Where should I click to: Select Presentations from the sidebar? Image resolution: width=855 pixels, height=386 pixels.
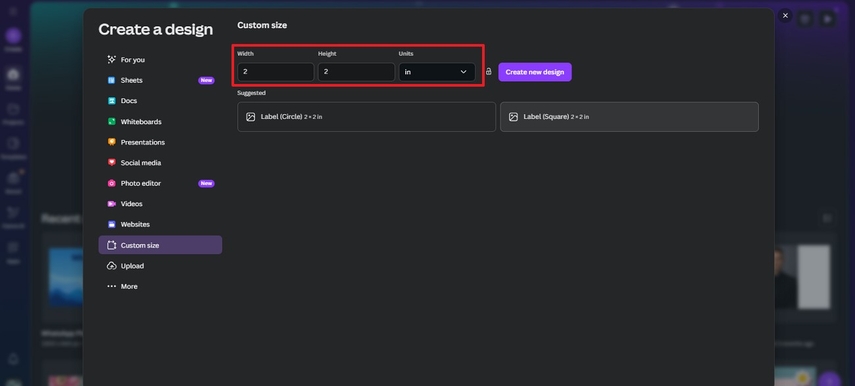[160, 142]
